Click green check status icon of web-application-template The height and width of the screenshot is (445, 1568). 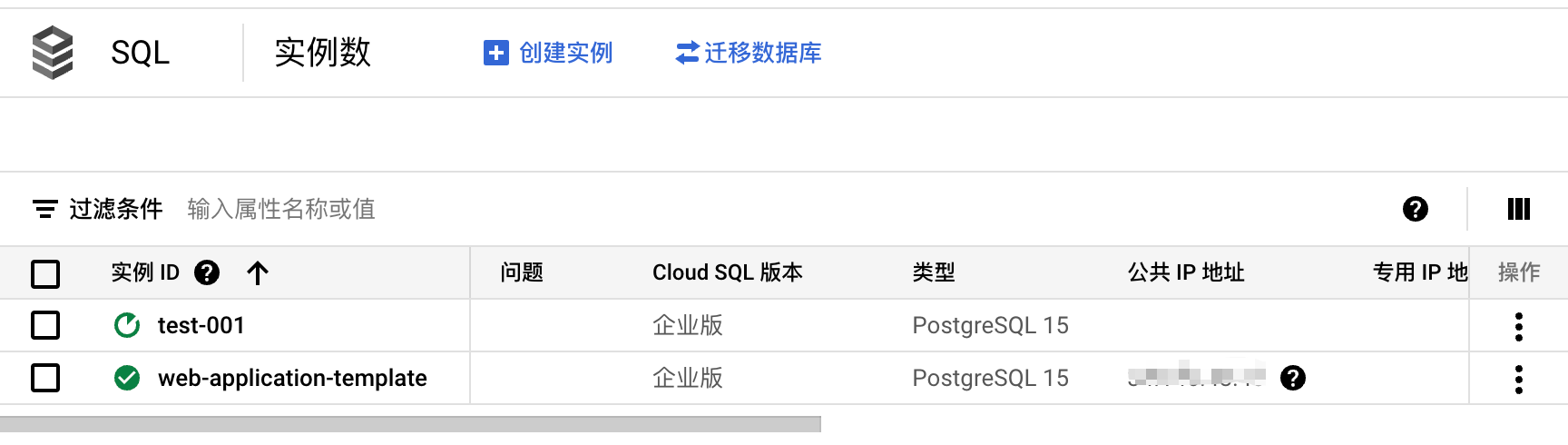pyautogui.click(x=127, y=378)
